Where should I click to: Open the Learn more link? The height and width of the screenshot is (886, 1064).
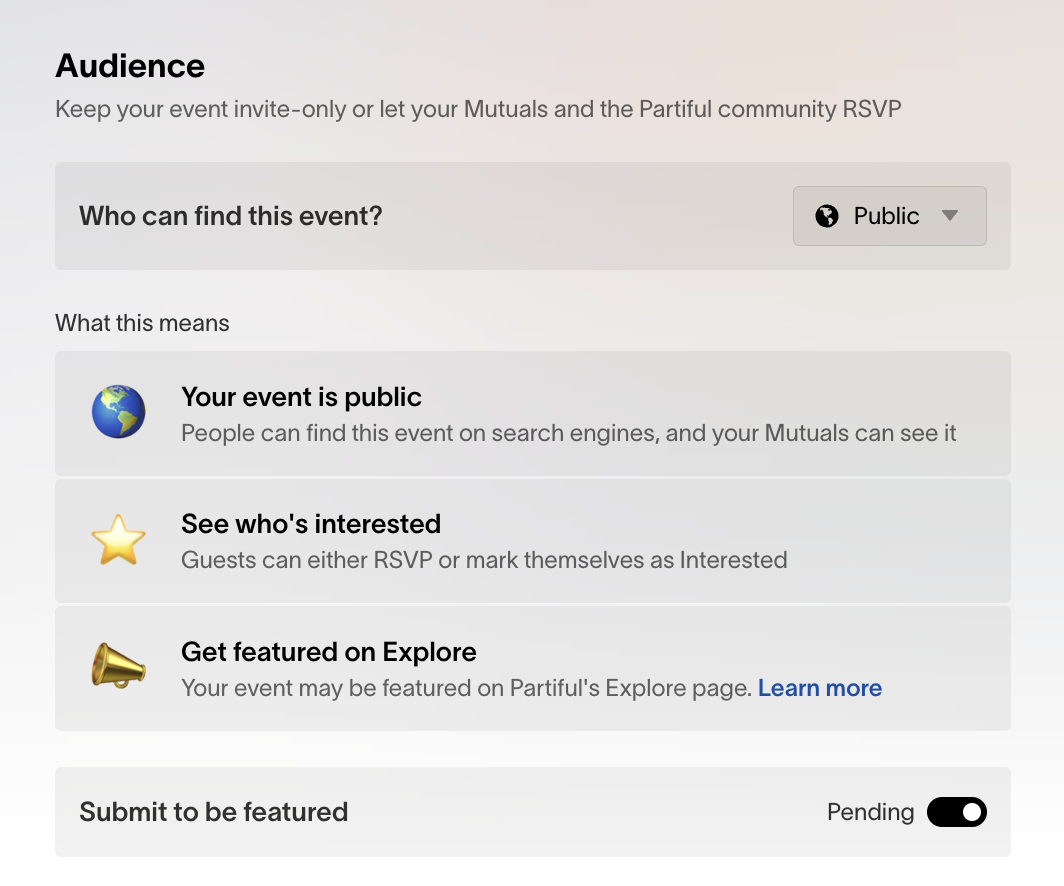(x=819, y=688)
